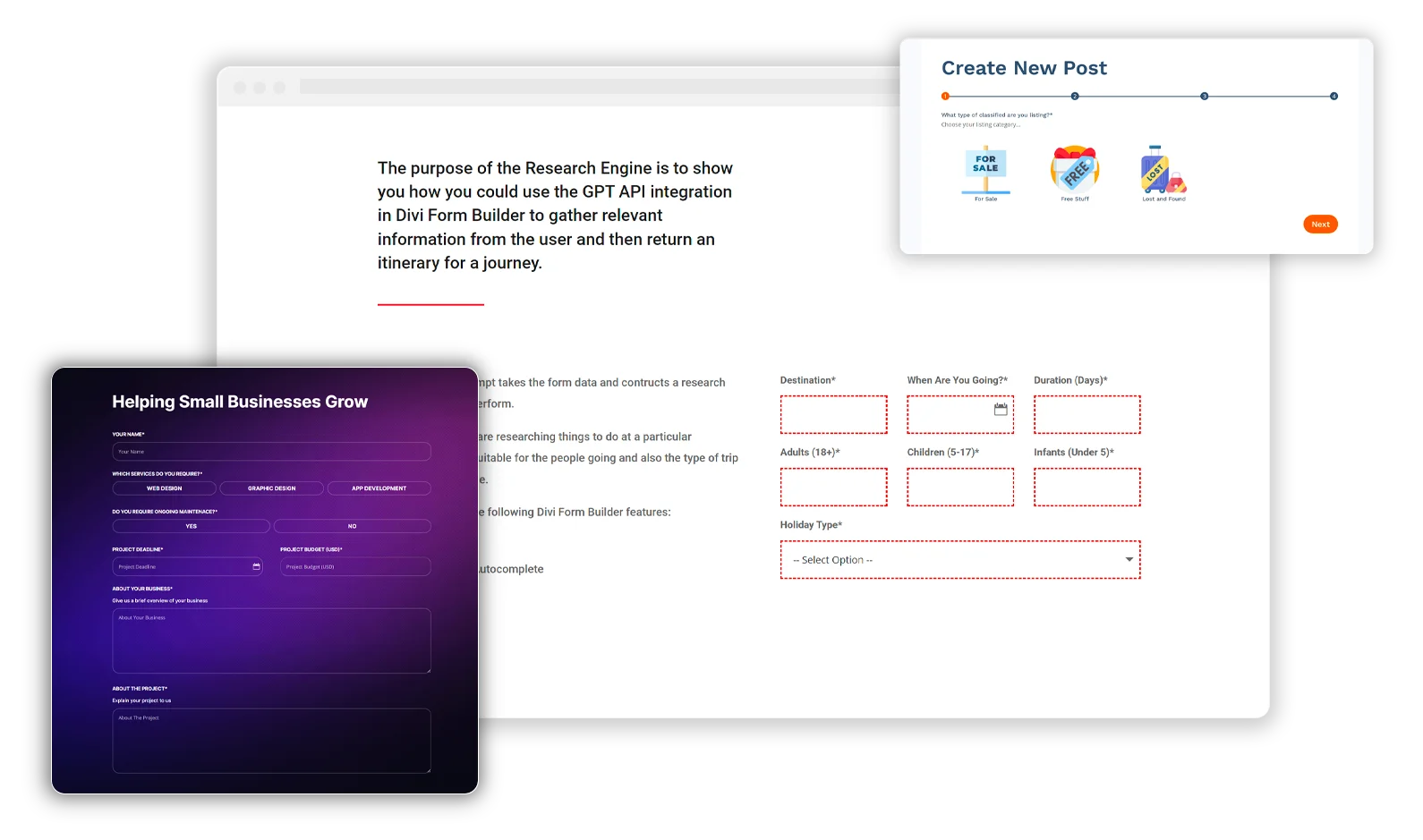Click 'Explain your project to us' hint text
This screenshot has height=840, width=1423.
(141, 701)
